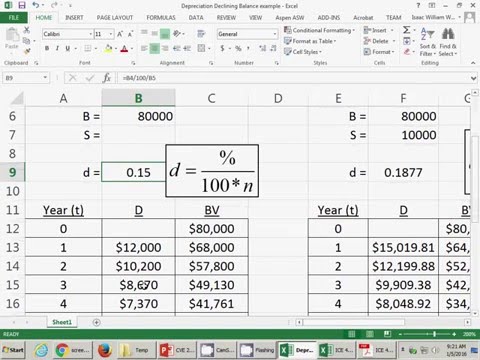Click the Sheet1 tab
Image resolution: width=480 pixels, height=360 pixels.
click(x=62, y=322)
